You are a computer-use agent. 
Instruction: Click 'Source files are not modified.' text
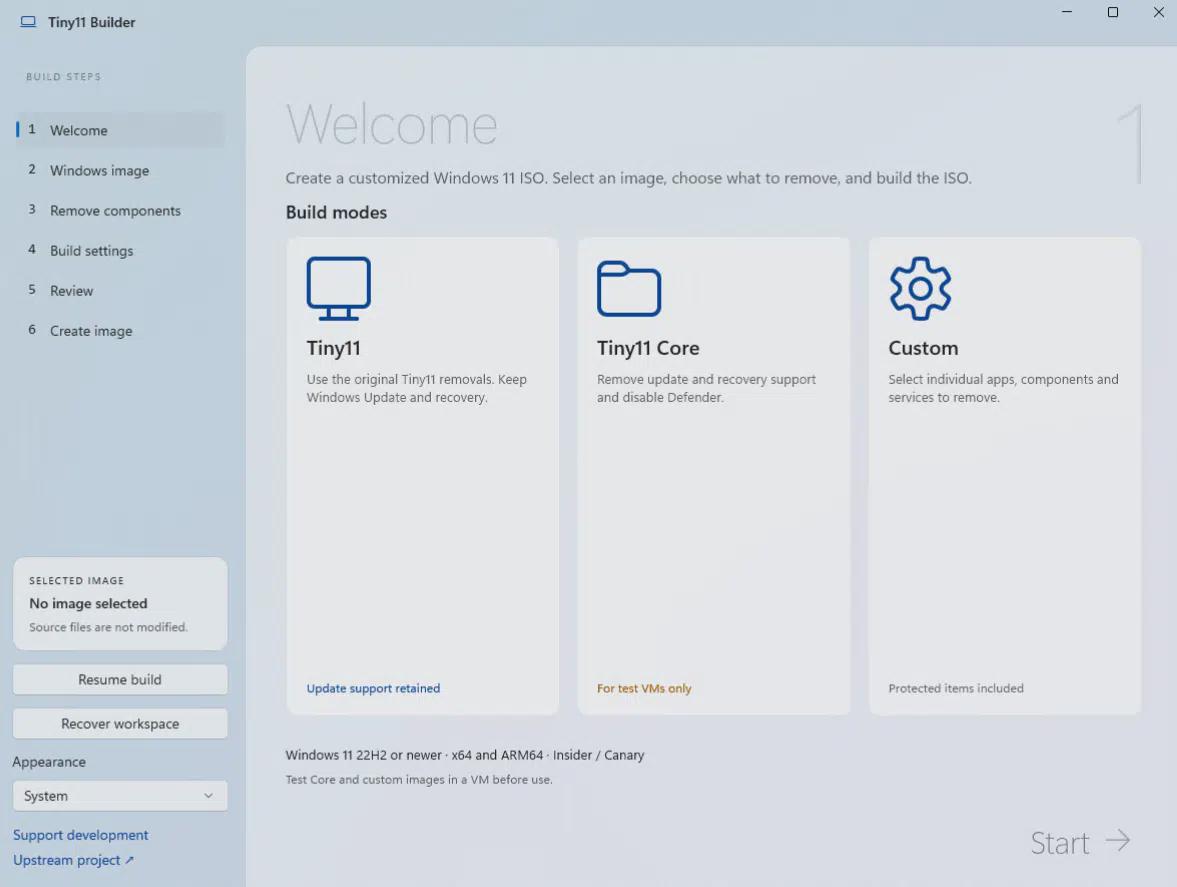pyautogui.click(x=108, y=627)
